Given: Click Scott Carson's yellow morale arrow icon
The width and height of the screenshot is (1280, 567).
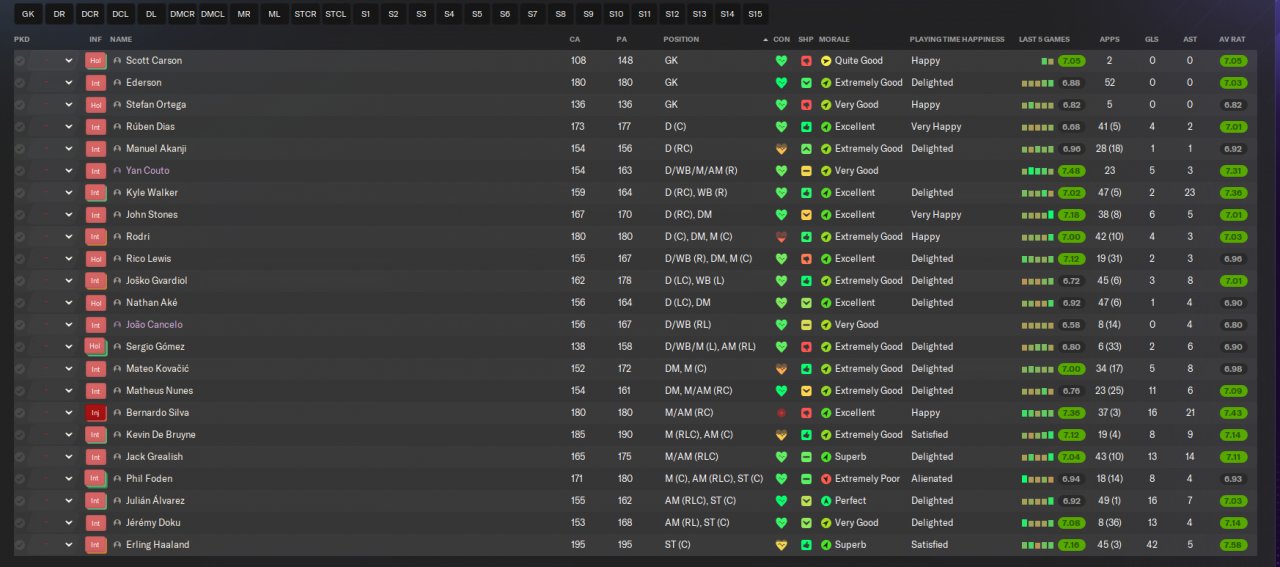Looking at the screenshot, I should coord(826,61).
